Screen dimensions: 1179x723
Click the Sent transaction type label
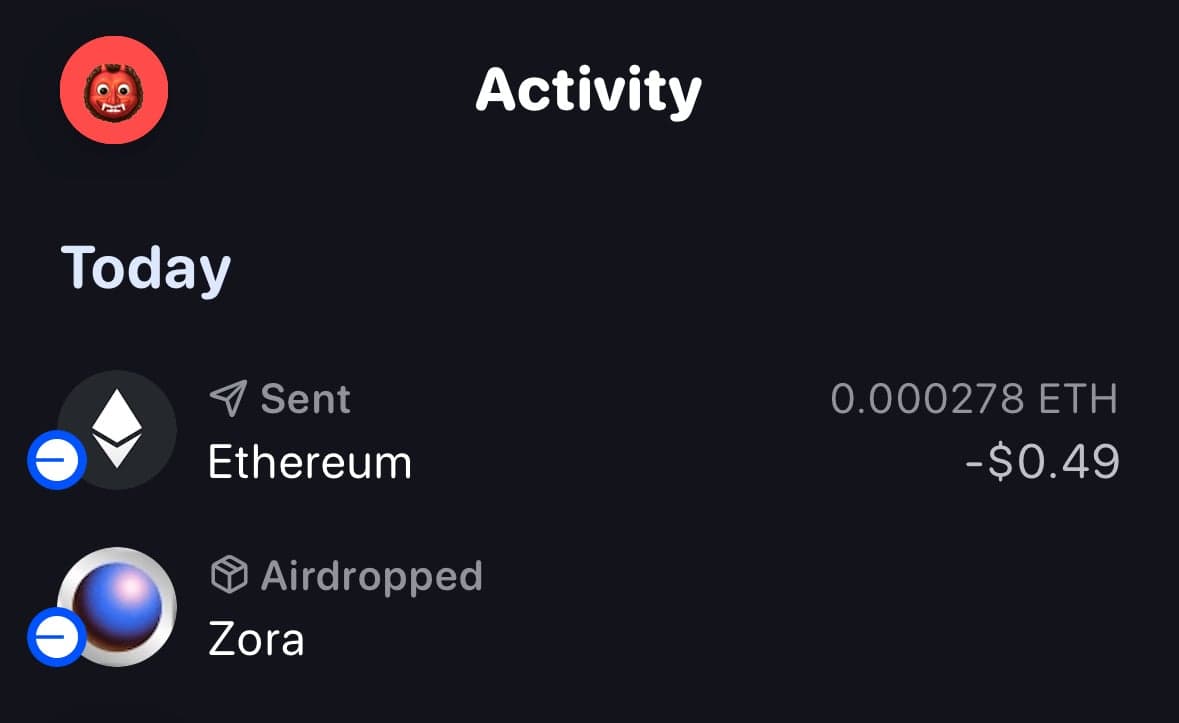(x=305, y=399)
